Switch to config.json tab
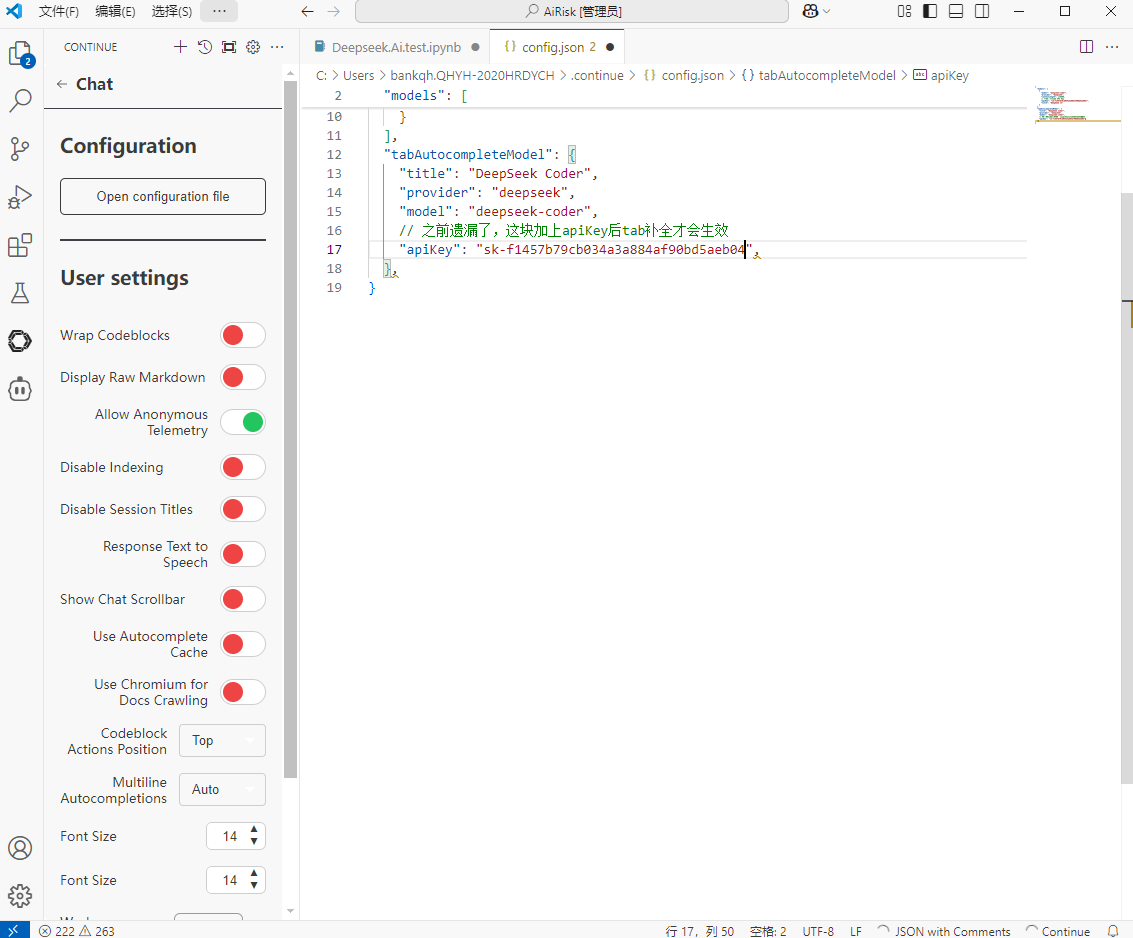 556,47
